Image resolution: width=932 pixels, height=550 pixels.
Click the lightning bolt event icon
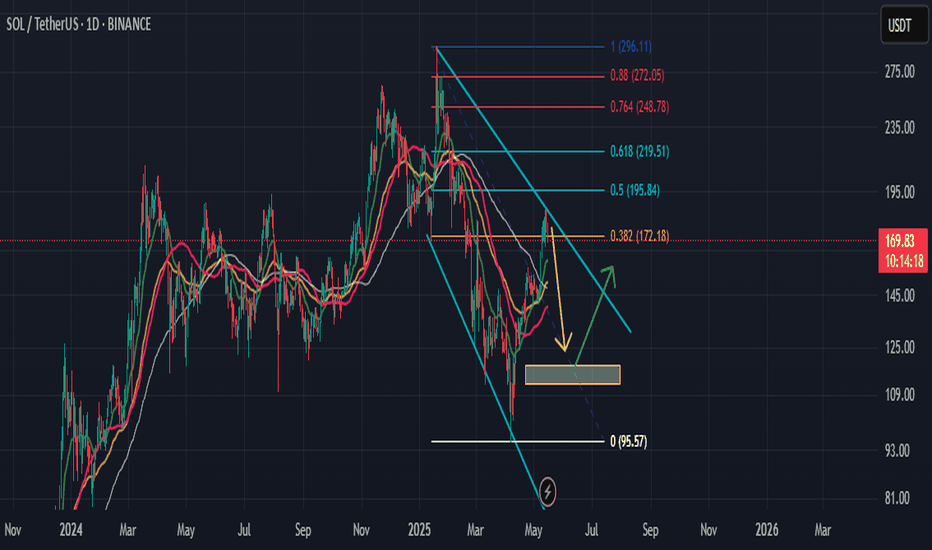pyautogui.click(x=547, y=492)
